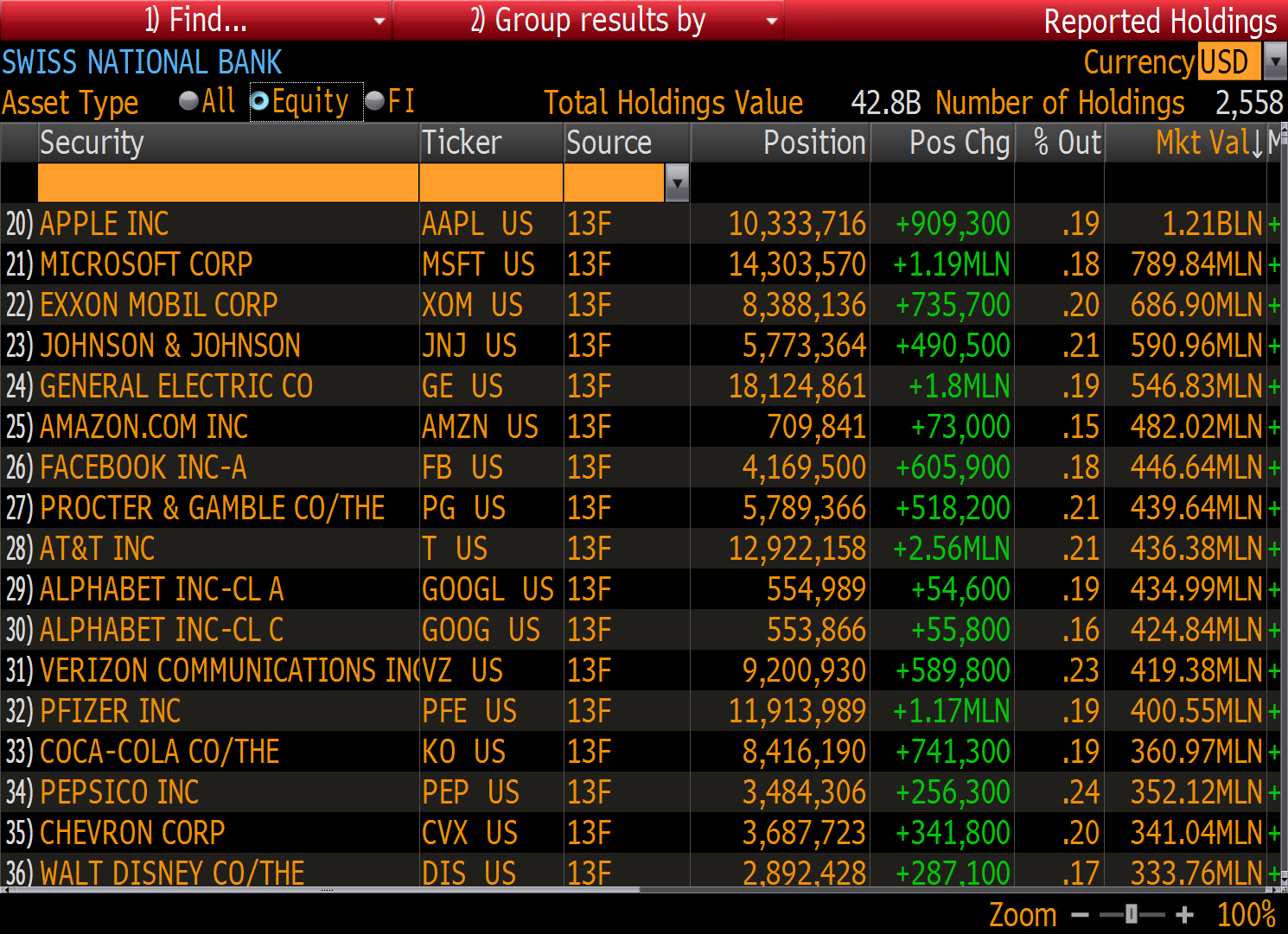Open the FACEBOOK INC-A holding row
The image size is (1288, 934).
point(641,467)
